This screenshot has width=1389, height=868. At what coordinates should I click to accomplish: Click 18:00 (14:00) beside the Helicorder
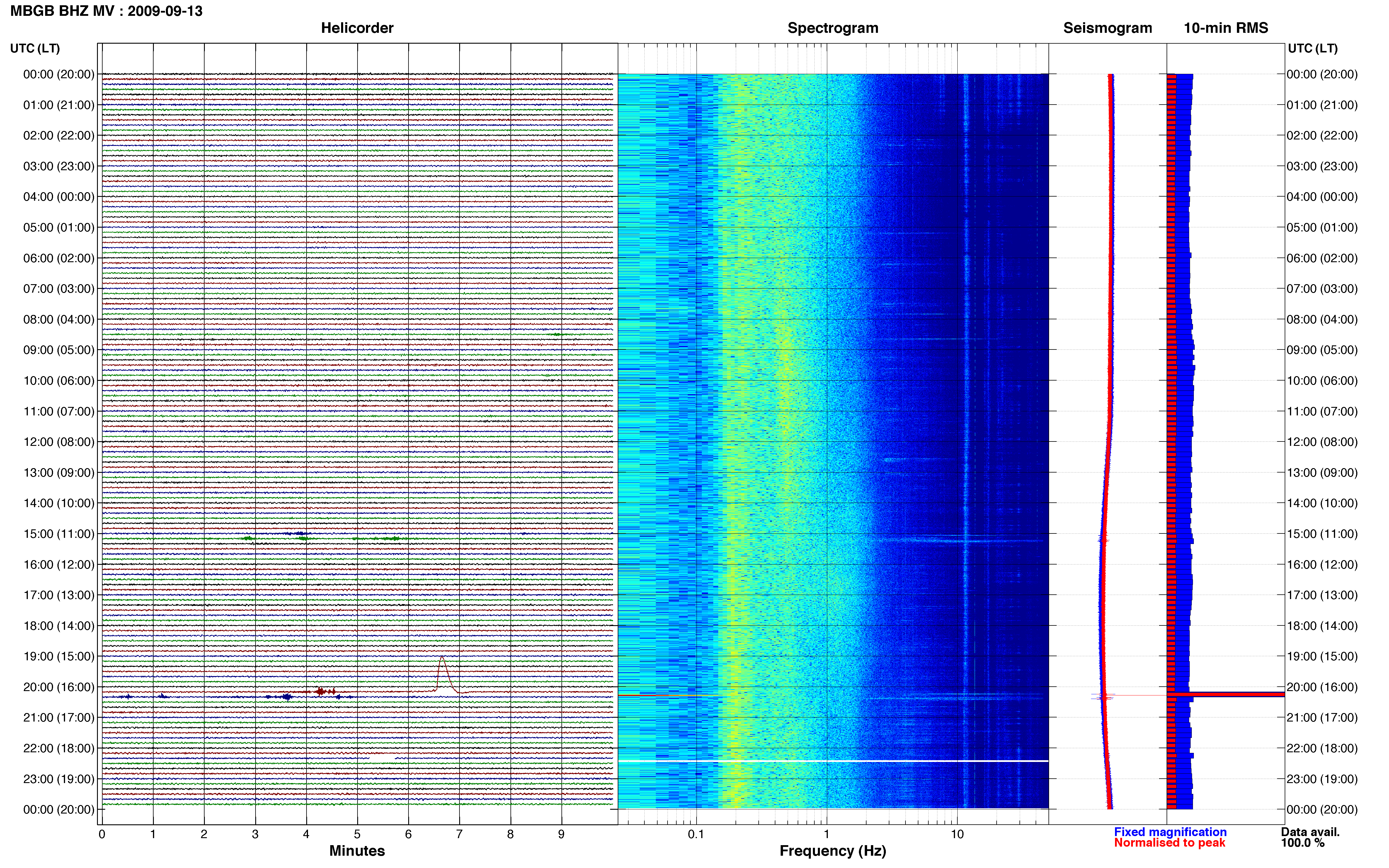[x=59, y=626]
